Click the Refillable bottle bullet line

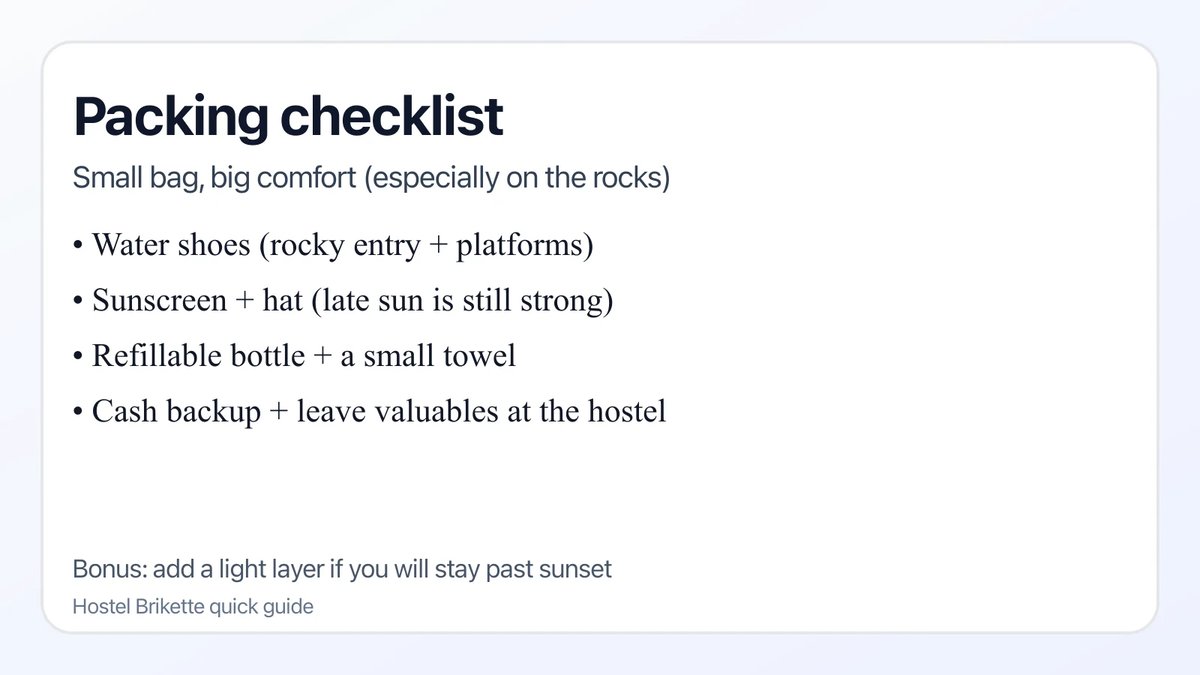[x=304, y=356]
